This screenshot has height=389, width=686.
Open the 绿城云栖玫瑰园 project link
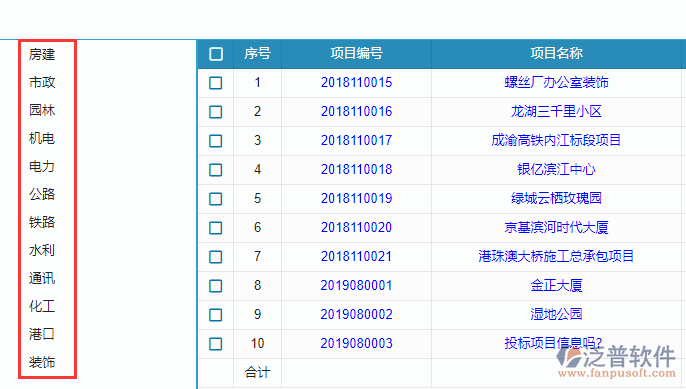point(556,198)
